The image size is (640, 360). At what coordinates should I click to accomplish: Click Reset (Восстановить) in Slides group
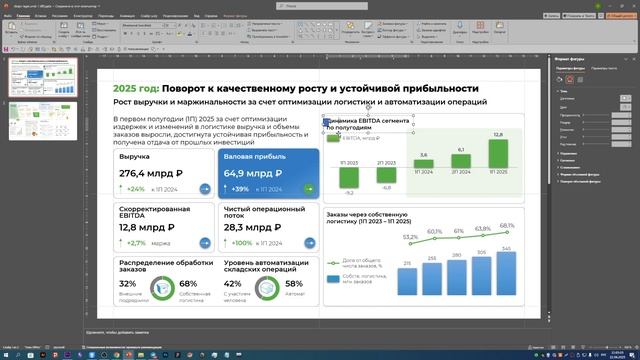click(x=104, y=30)
